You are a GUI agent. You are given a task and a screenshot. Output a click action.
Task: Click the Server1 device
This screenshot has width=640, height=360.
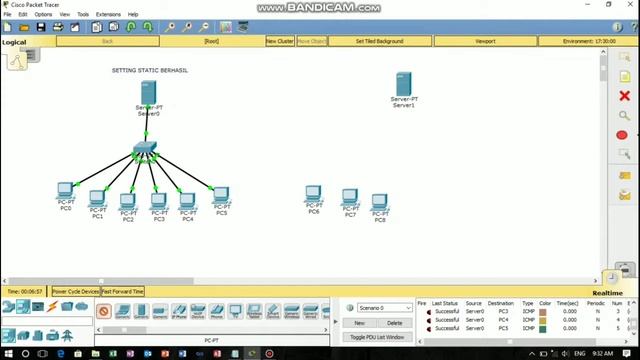coord(404,84)
